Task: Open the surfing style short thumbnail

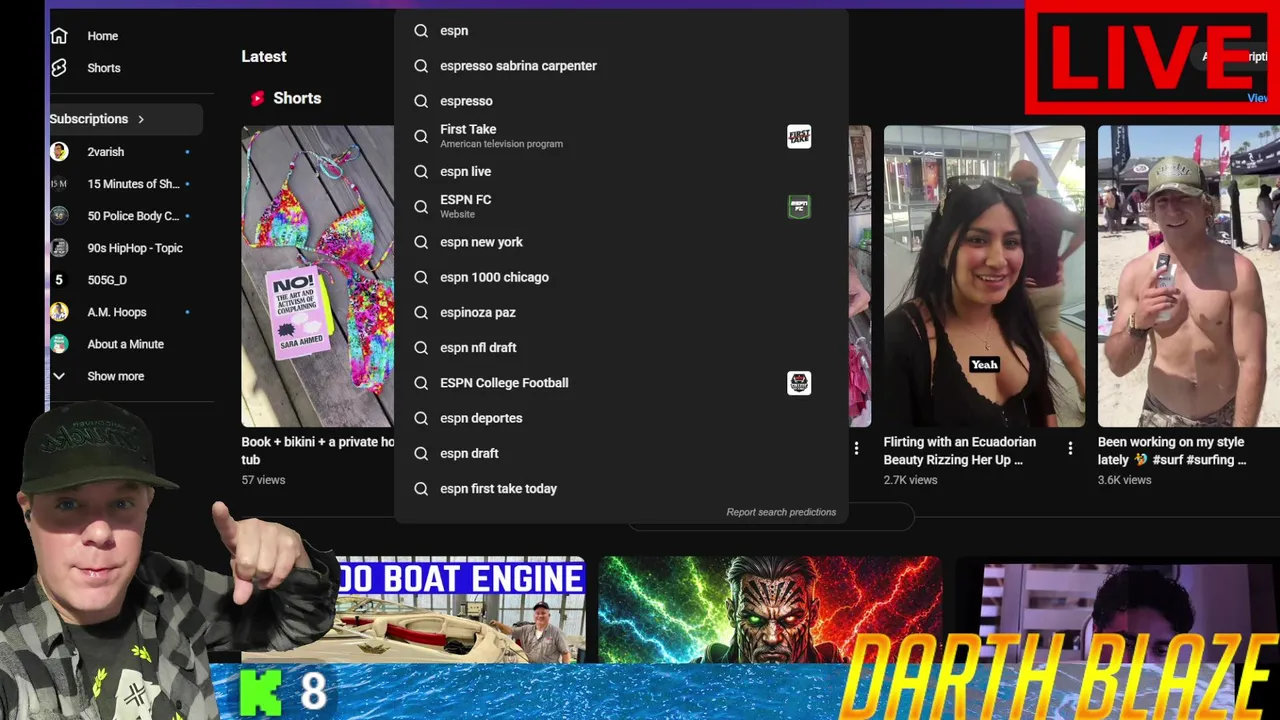Action: click(1189, 276)
